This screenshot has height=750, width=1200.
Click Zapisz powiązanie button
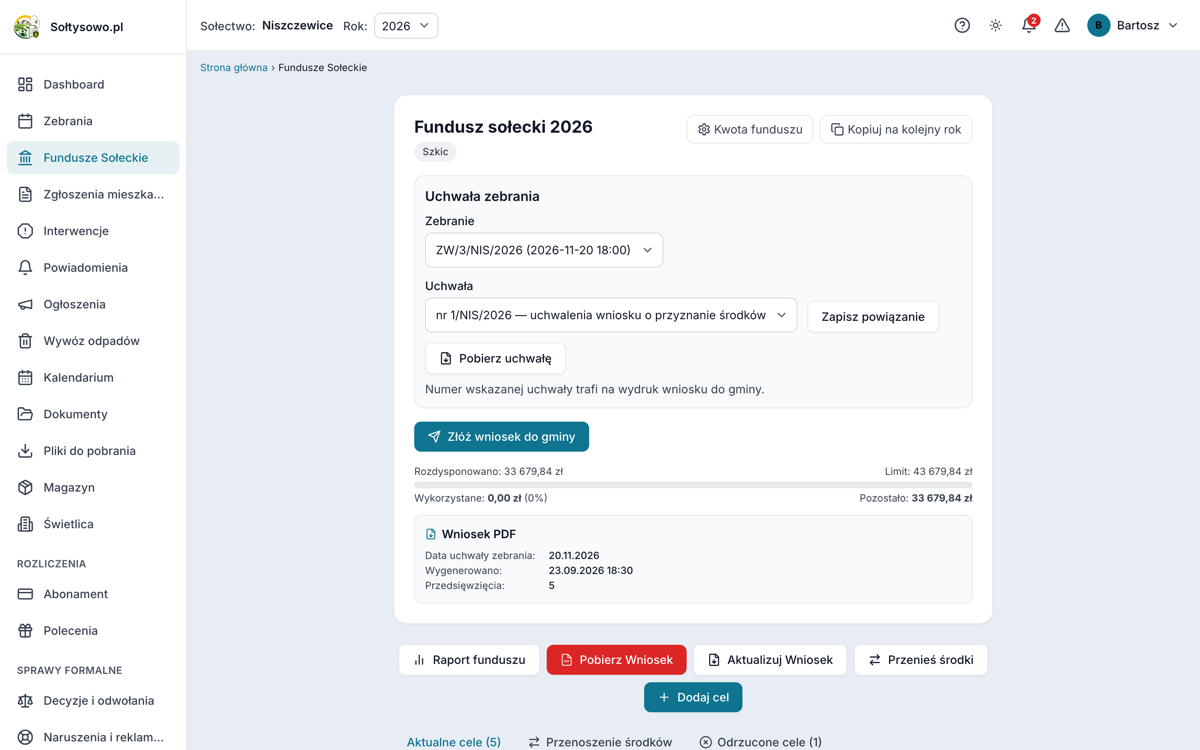point(873,317)
